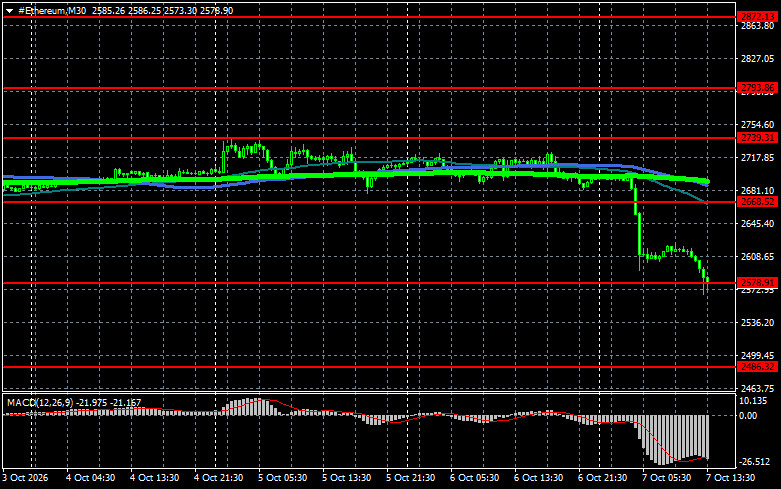Click the time axis label 7 Oct 13:30

click(x=731, y=478)
